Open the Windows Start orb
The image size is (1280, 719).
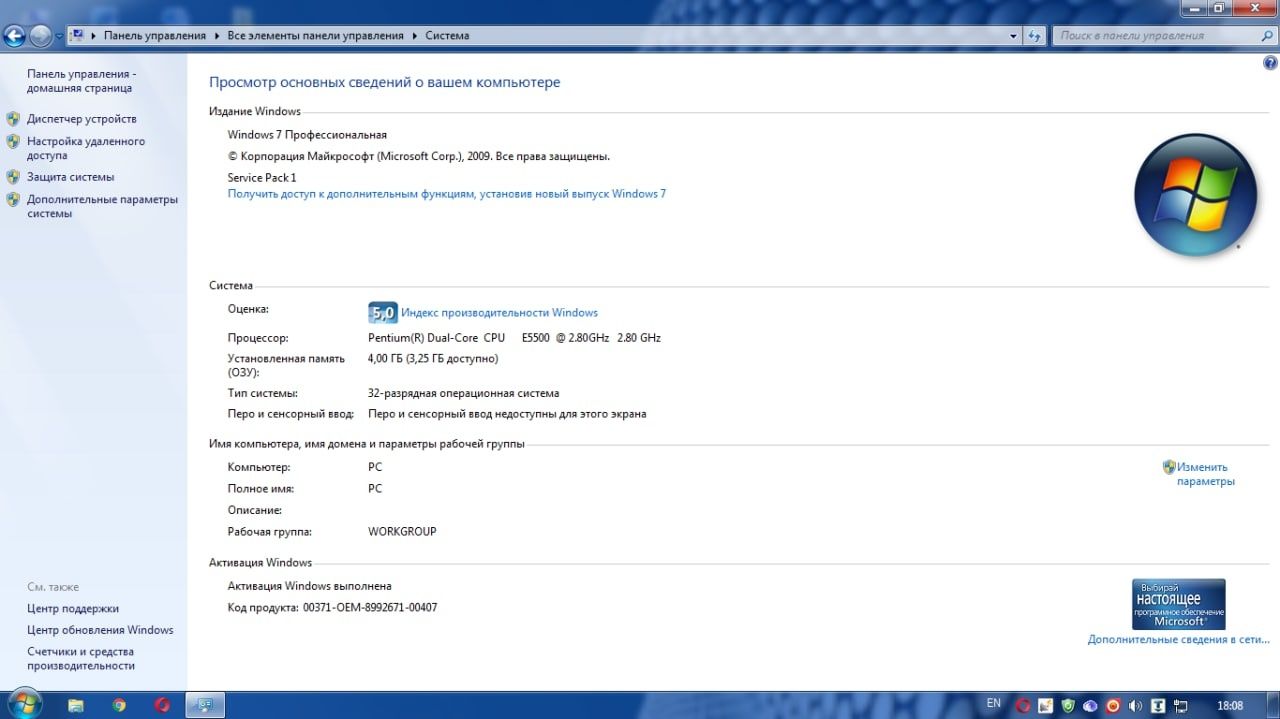point(23,704)
